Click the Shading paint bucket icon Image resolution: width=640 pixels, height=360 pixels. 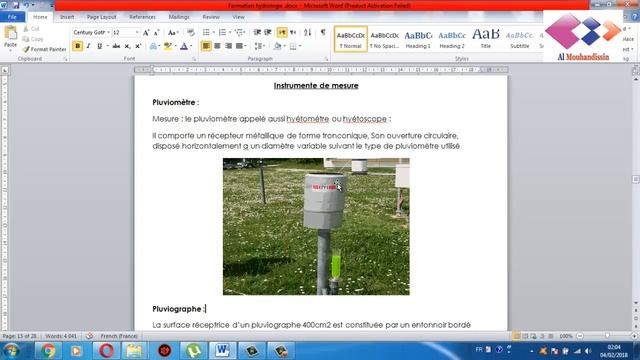point(278,46)
